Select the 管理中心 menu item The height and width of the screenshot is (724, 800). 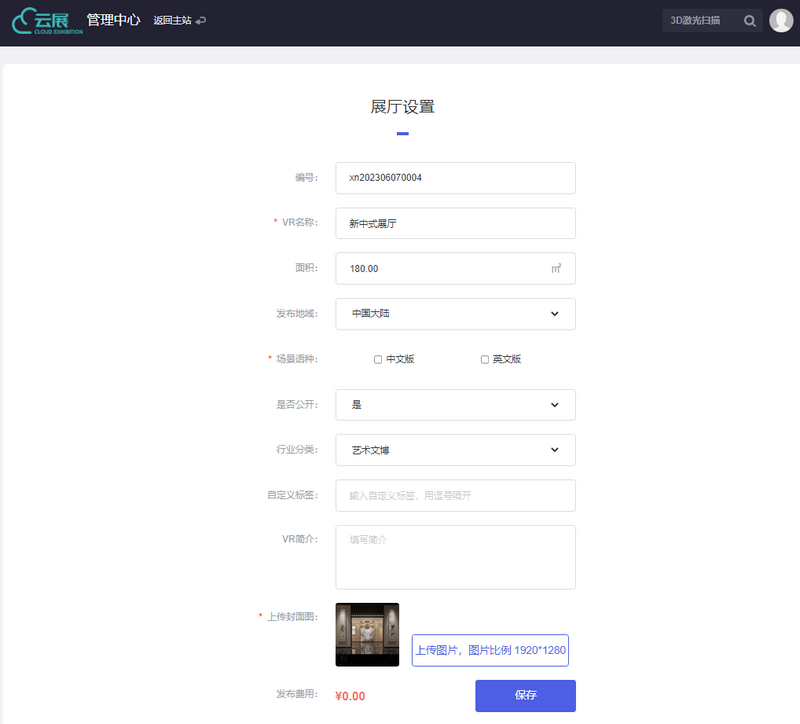[113, 19]
